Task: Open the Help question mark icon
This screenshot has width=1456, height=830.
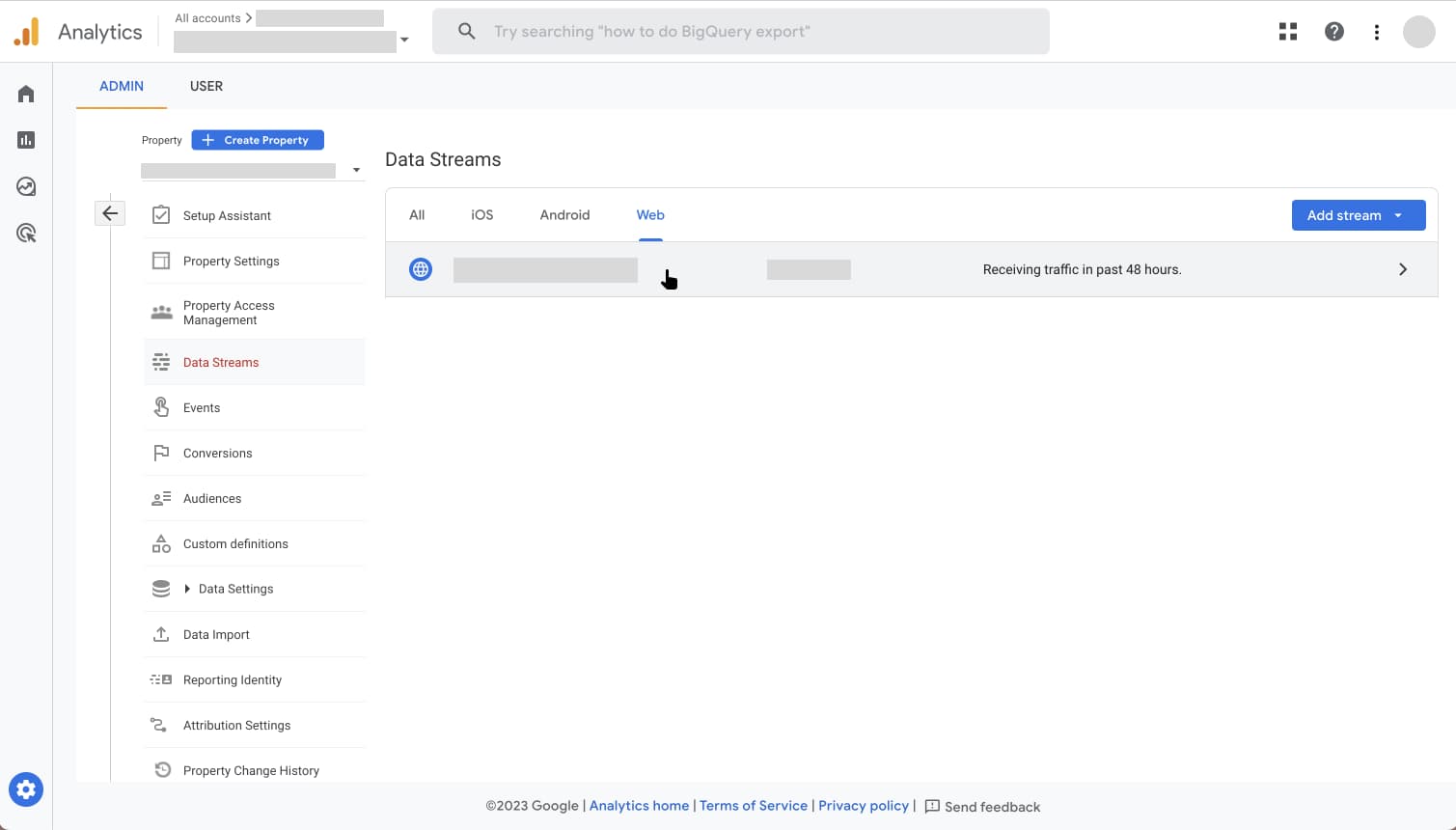Action: 1334,32
